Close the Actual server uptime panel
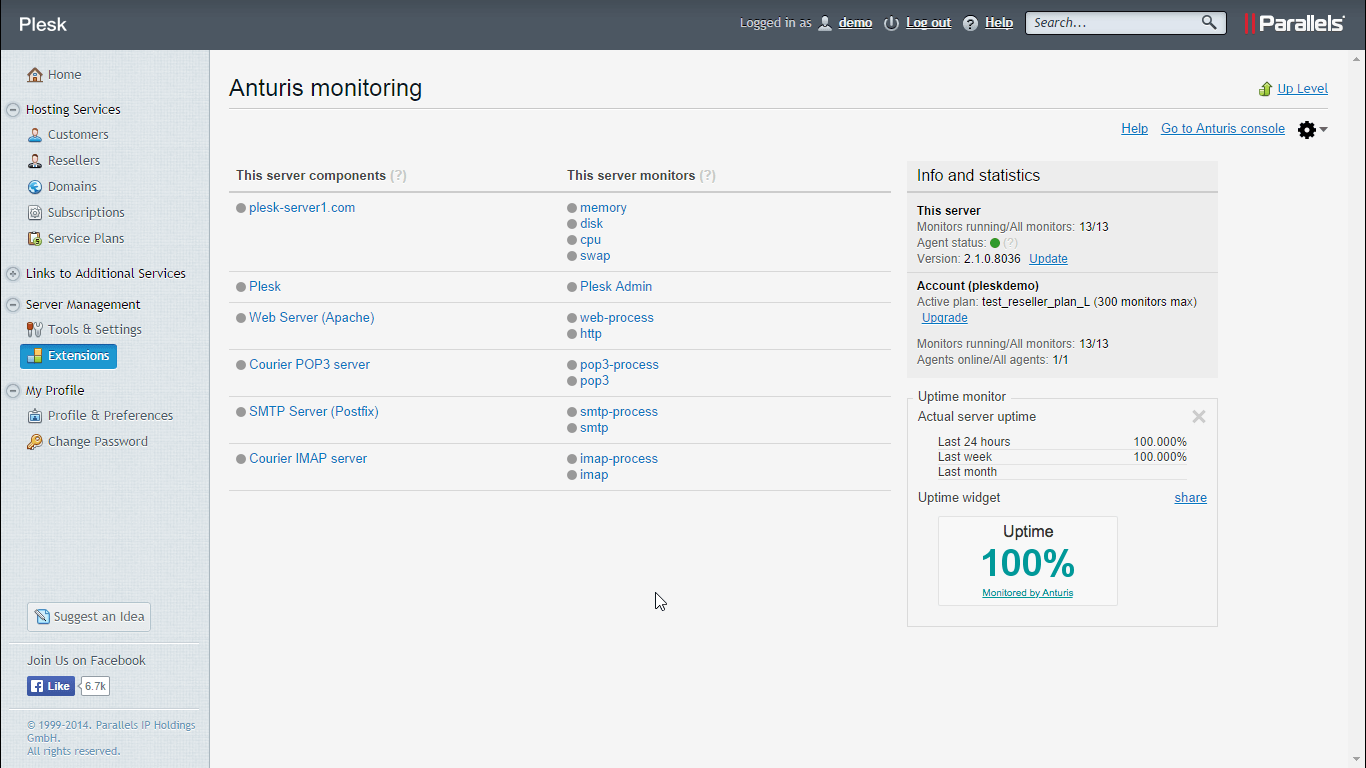 [1198, 417]
